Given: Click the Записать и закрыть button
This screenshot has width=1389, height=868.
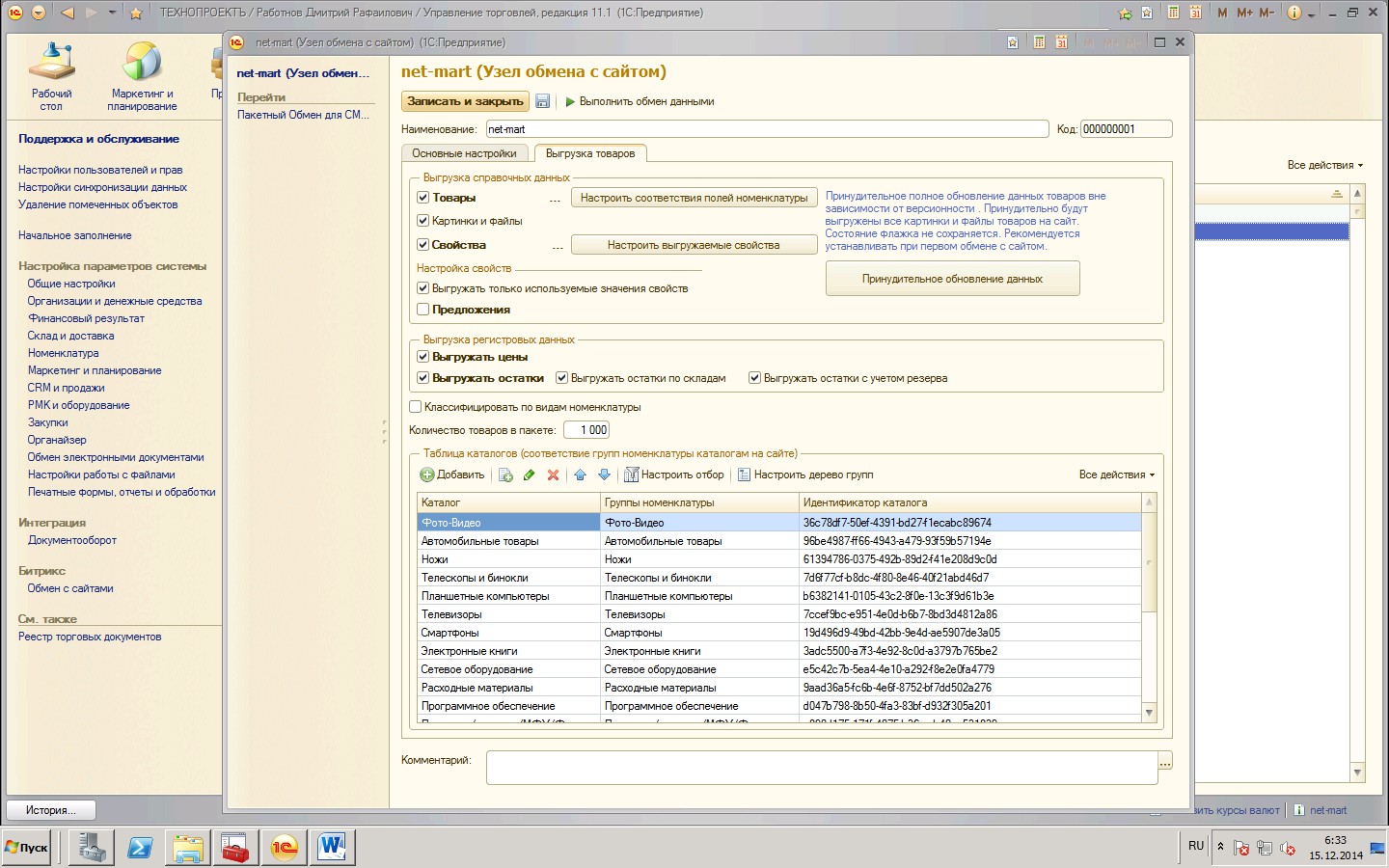Looking at the screenshot, I should pyautogui.click(x=465, y=101).
